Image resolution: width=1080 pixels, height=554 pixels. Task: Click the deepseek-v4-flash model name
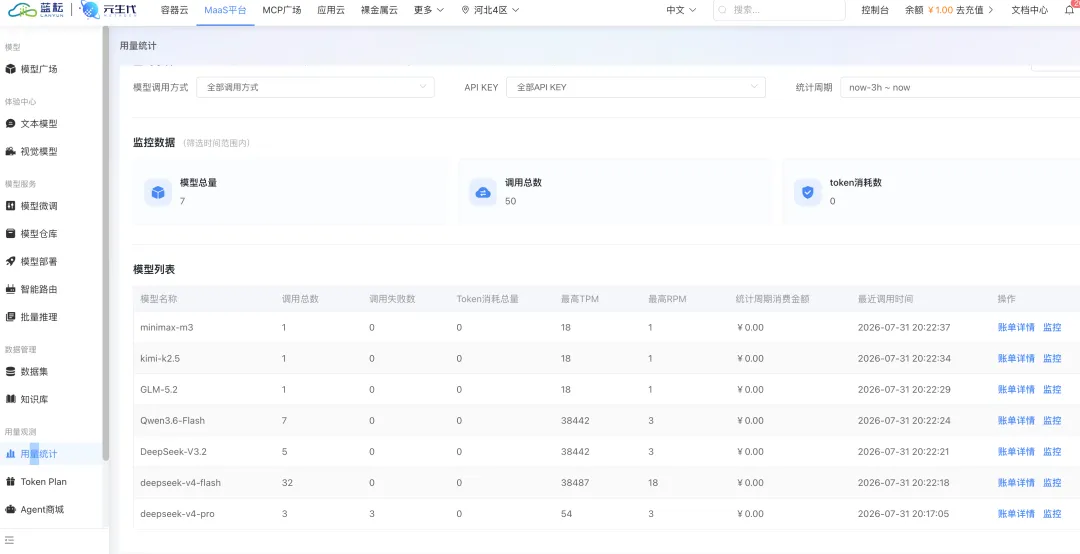click(180, 482)
